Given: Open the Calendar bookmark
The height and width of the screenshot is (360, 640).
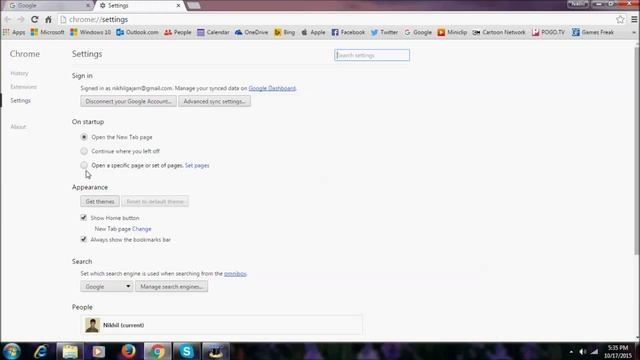Looking at the screenshot, I should (213, 32).
